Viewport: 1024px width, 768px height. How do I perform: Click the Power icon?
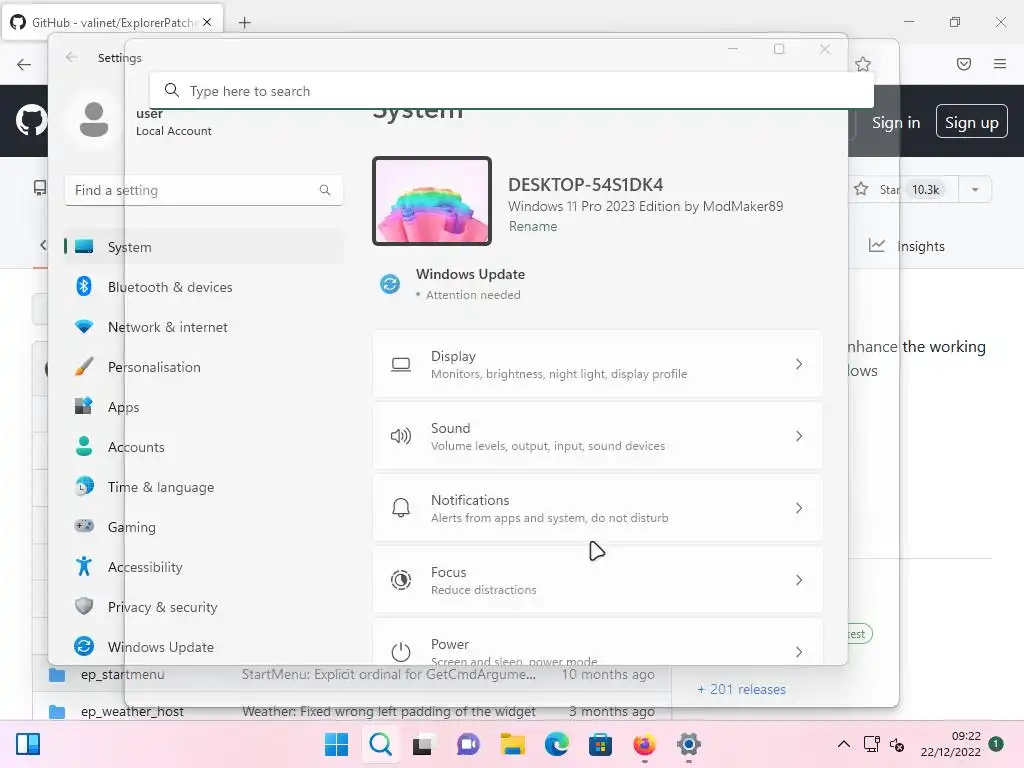pos(401,651)
